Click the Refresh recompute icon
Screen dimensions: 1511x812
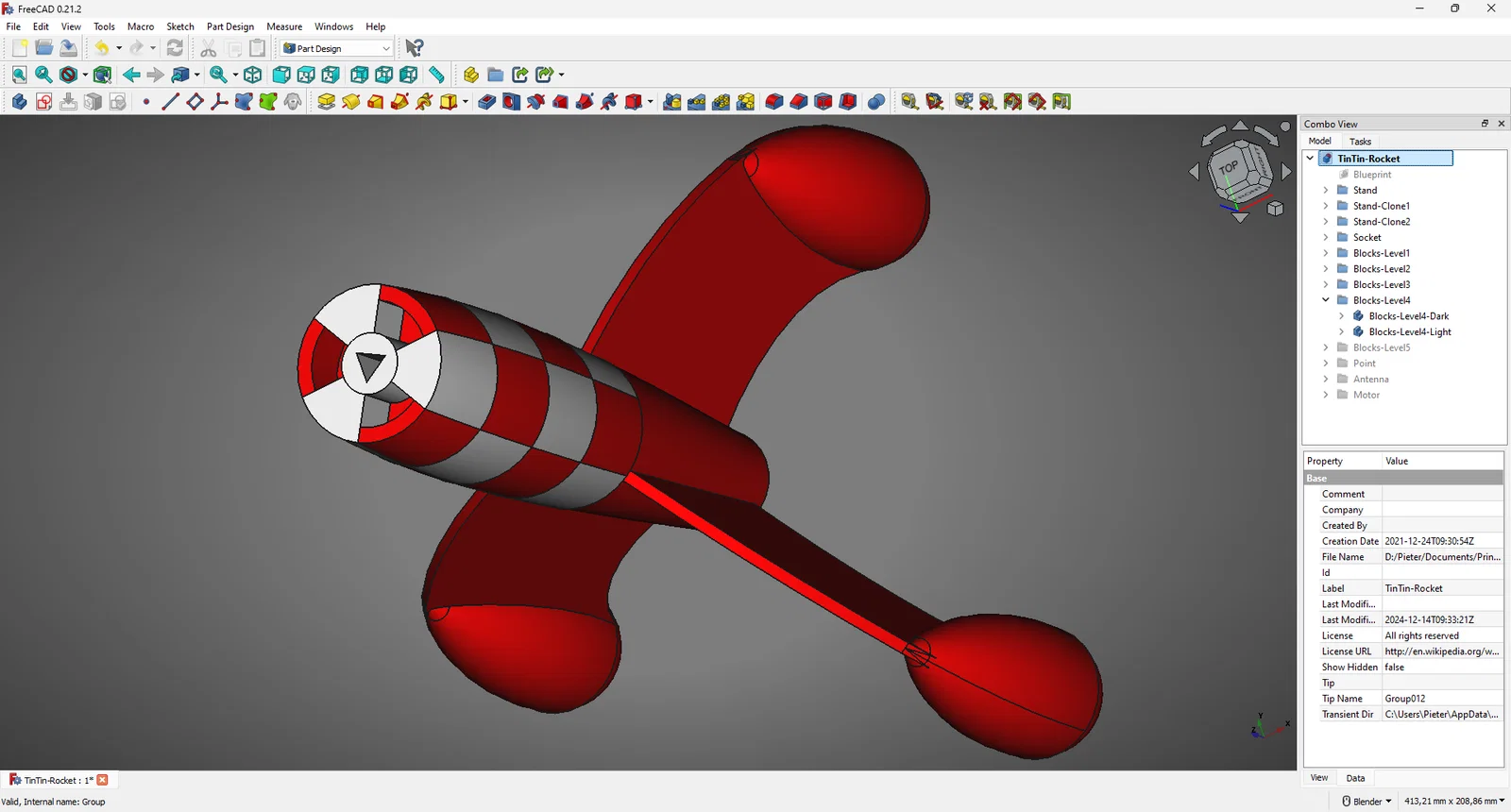[x=175, y=48]
